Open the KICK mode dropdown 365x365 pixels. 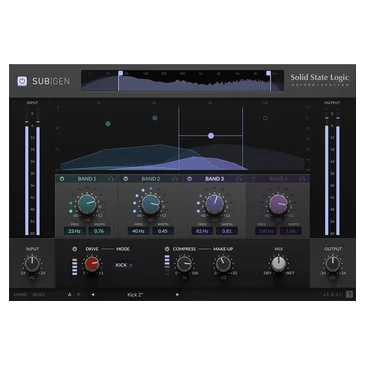(124, 265)
